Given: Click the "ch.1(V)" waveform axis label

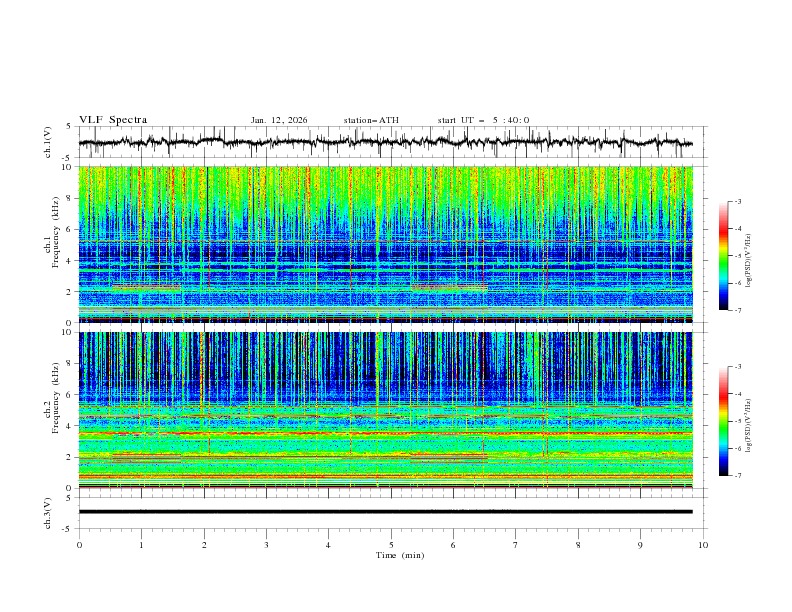Looking at the screenshot, I should tap(48, 142).
